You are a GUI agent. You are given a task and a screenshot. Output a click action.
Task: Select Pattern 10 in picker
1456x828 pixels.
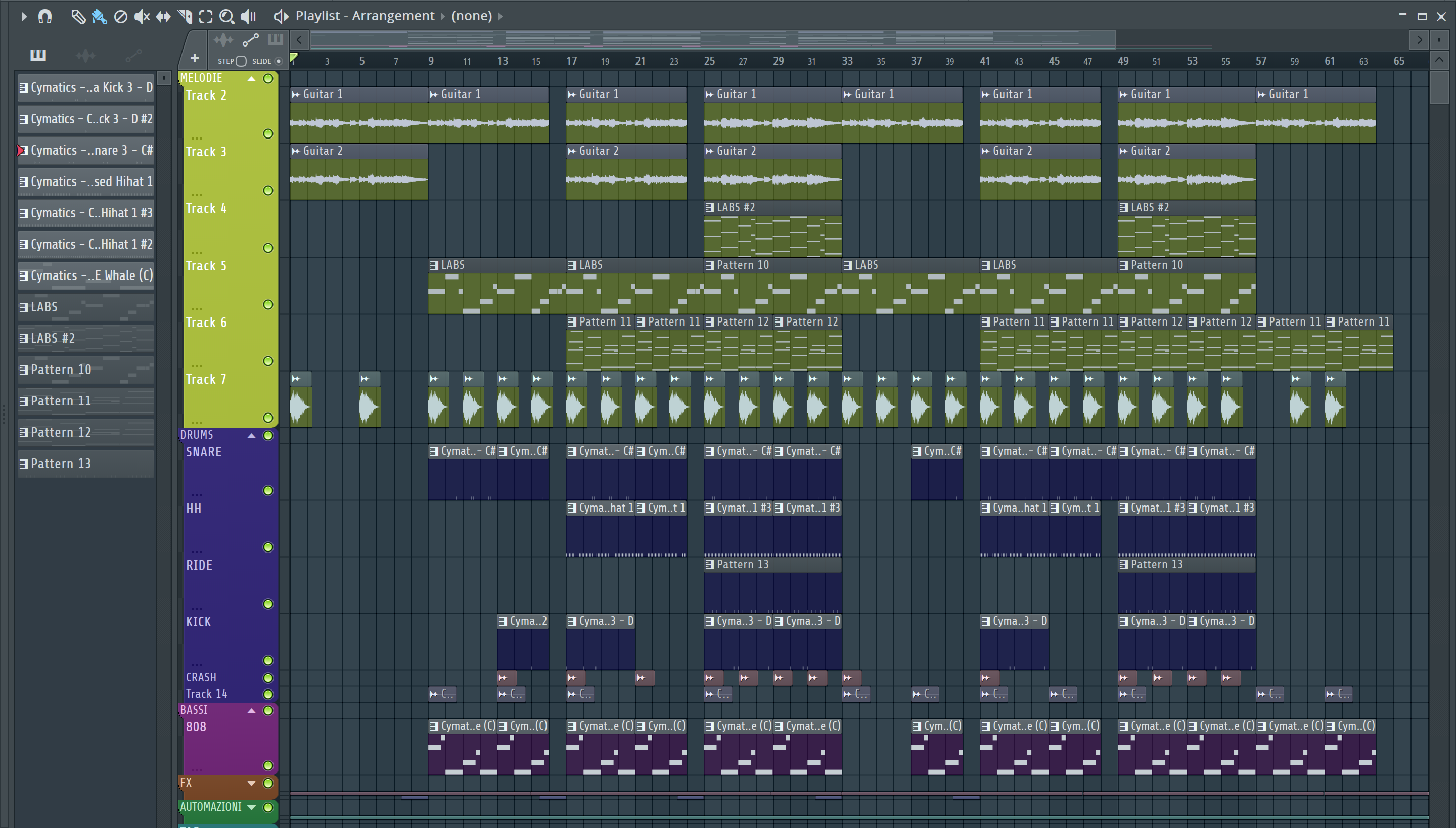[86, 370]
